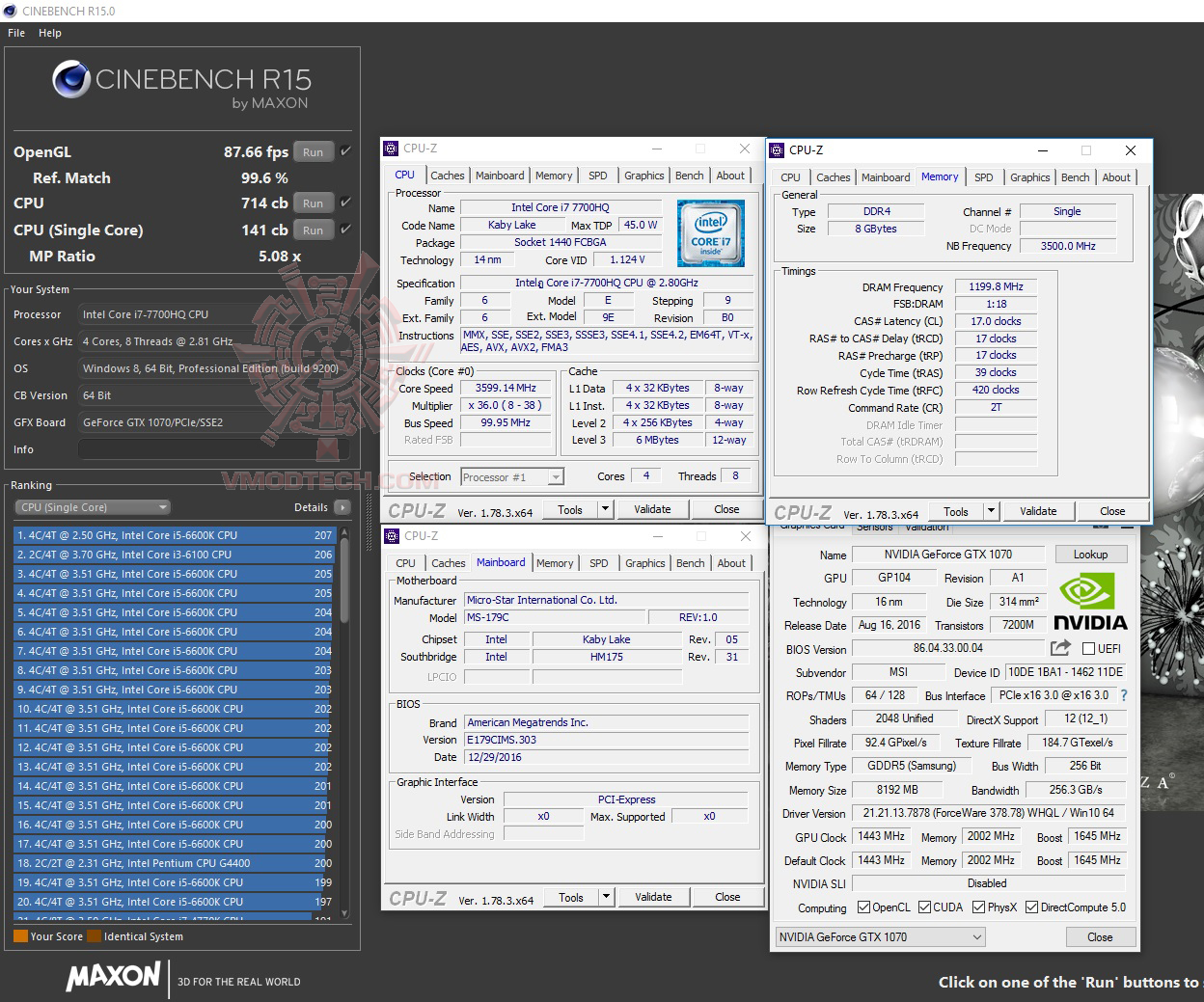Click the Cinebench icon in the top-left titlebar
Viewport: 1204px width, 1002px height.
(10, 11)
